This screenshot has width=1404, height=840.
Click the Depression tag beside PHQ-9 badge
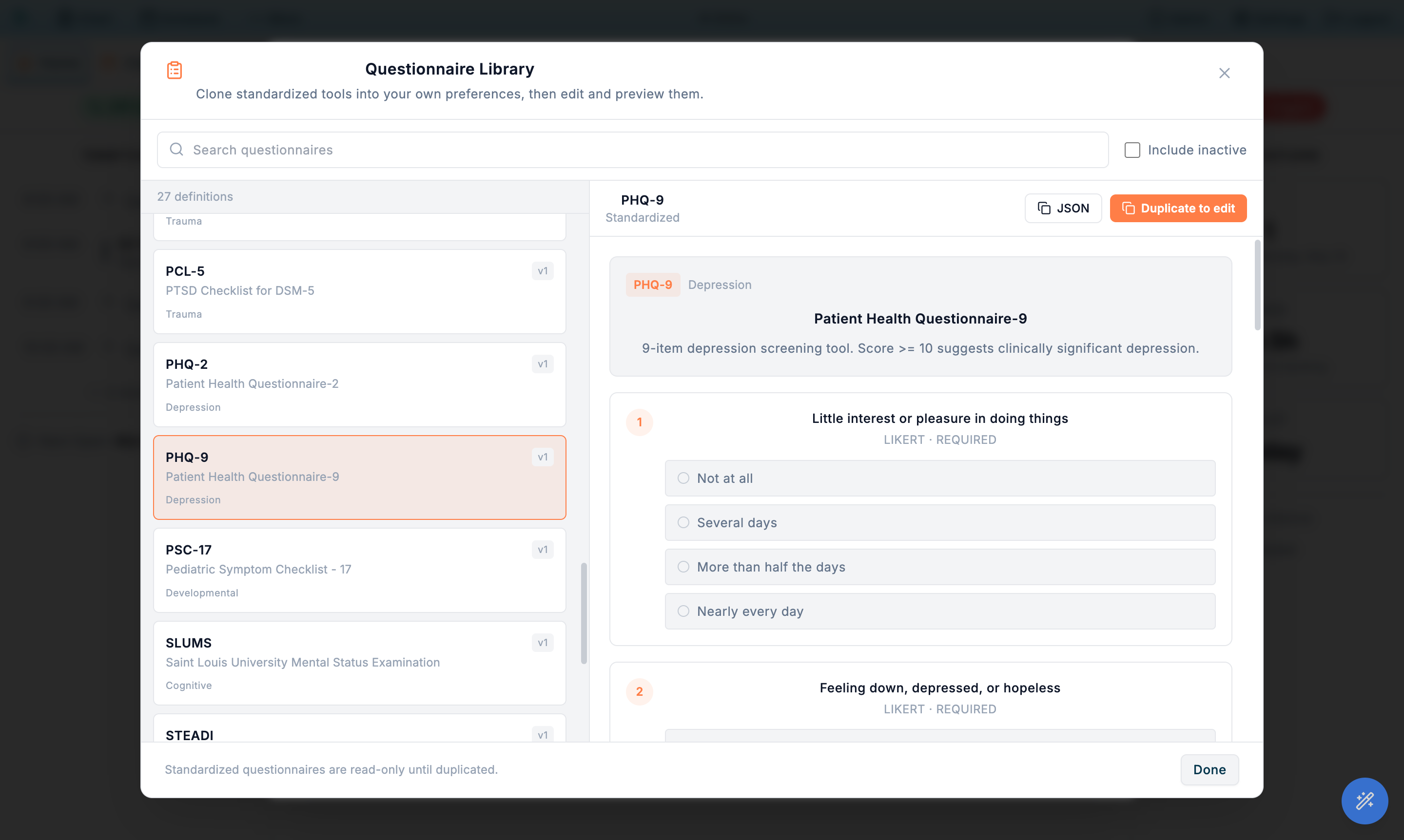tap(719, 285)
